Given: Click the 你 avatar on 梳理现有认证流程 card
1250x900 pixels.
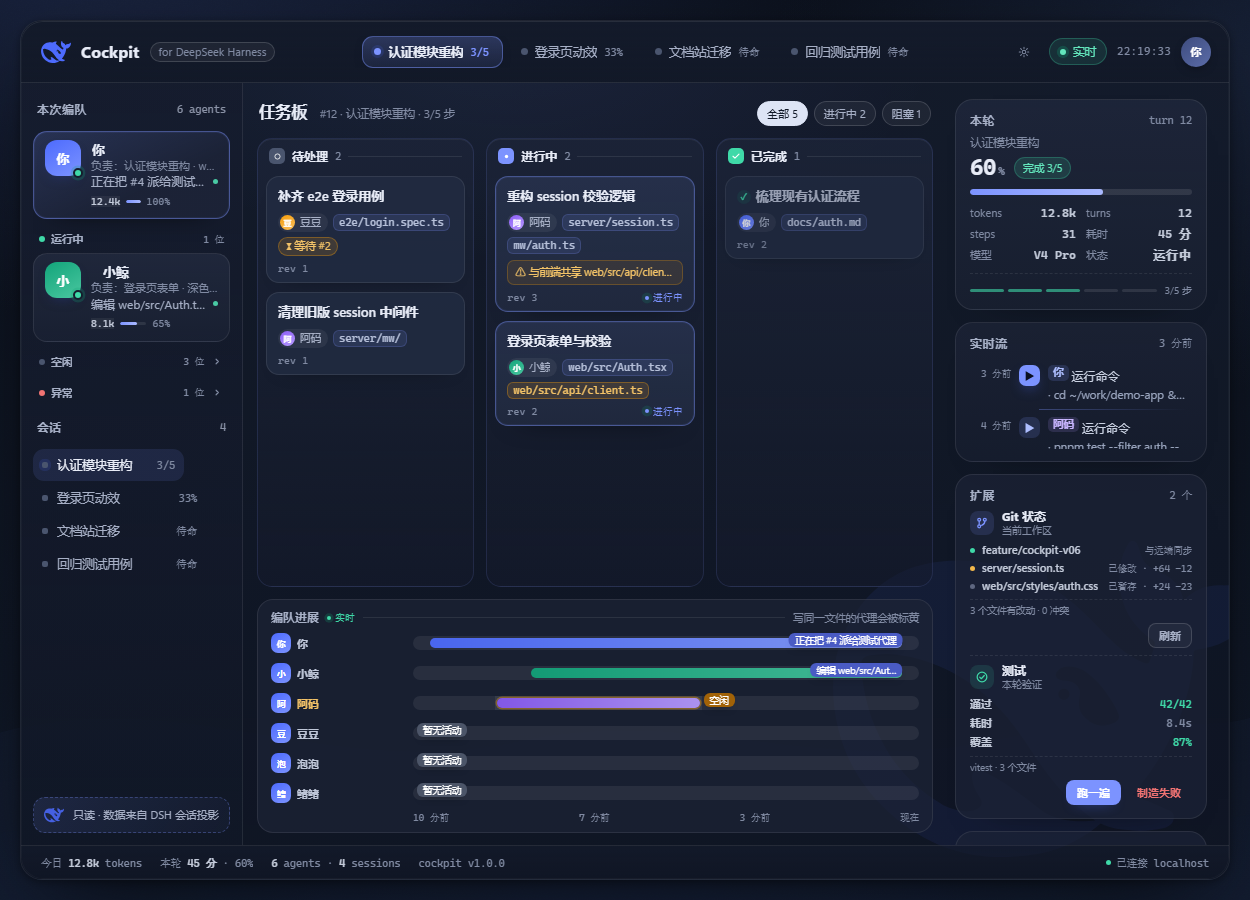Looking at the screenshot, I should point(746,222).
